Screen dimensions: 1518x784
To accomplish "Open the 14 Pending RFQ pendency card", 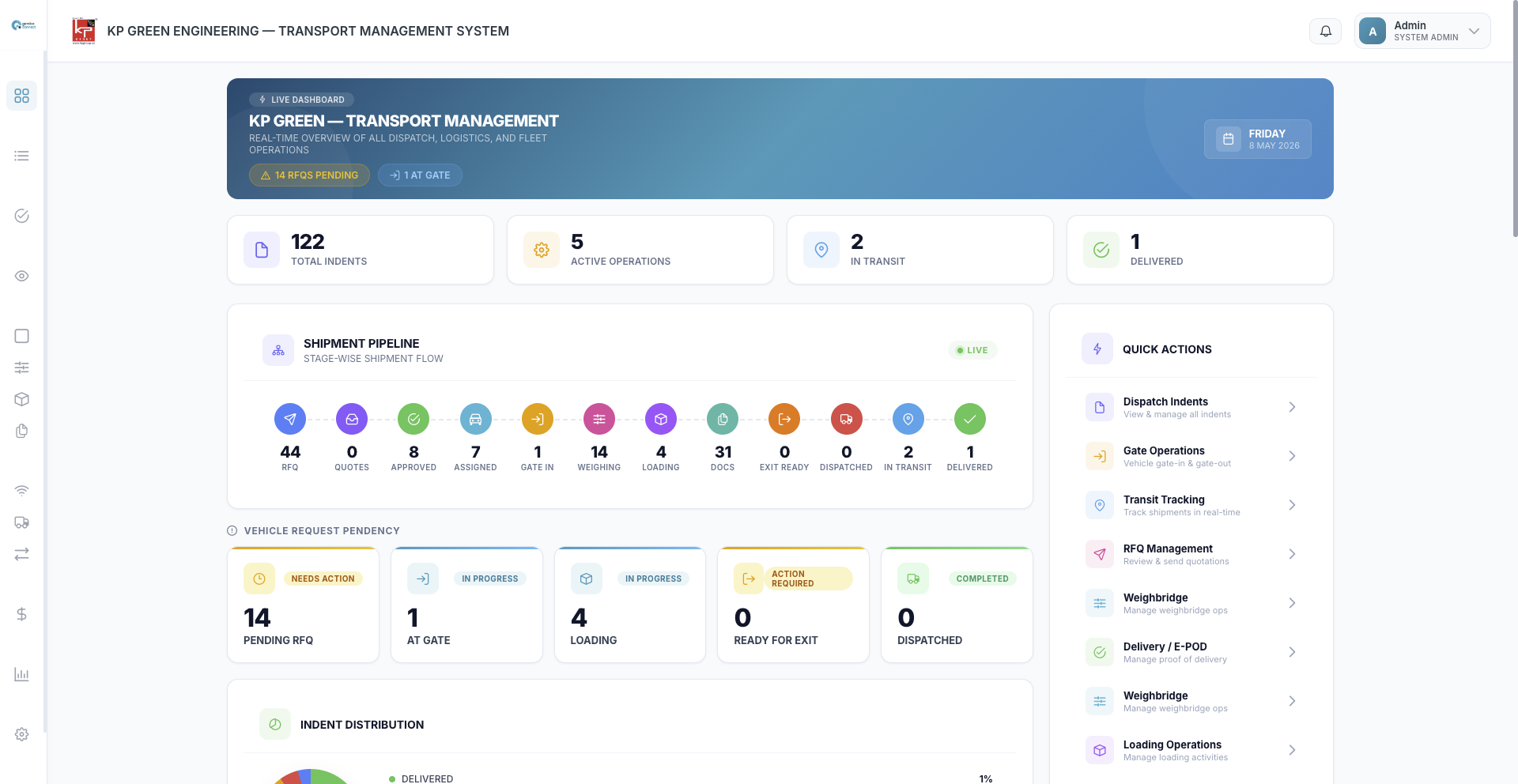I will click(303, 605).
